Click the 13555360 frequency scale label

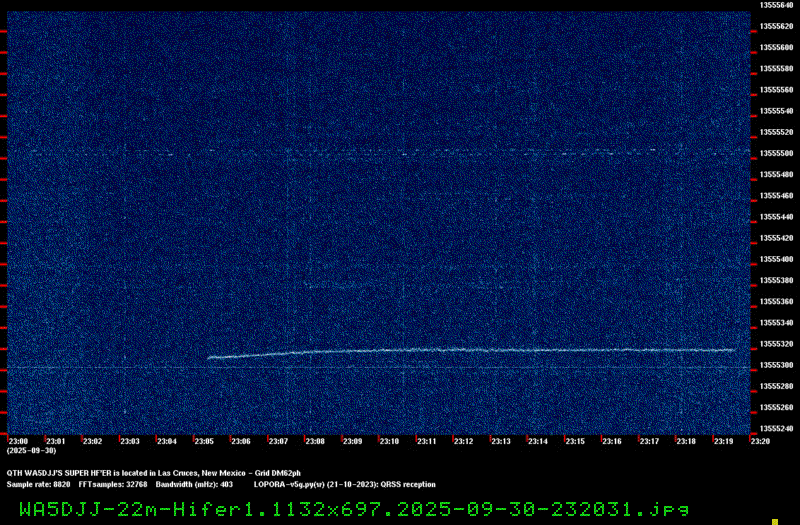point(777,302)
